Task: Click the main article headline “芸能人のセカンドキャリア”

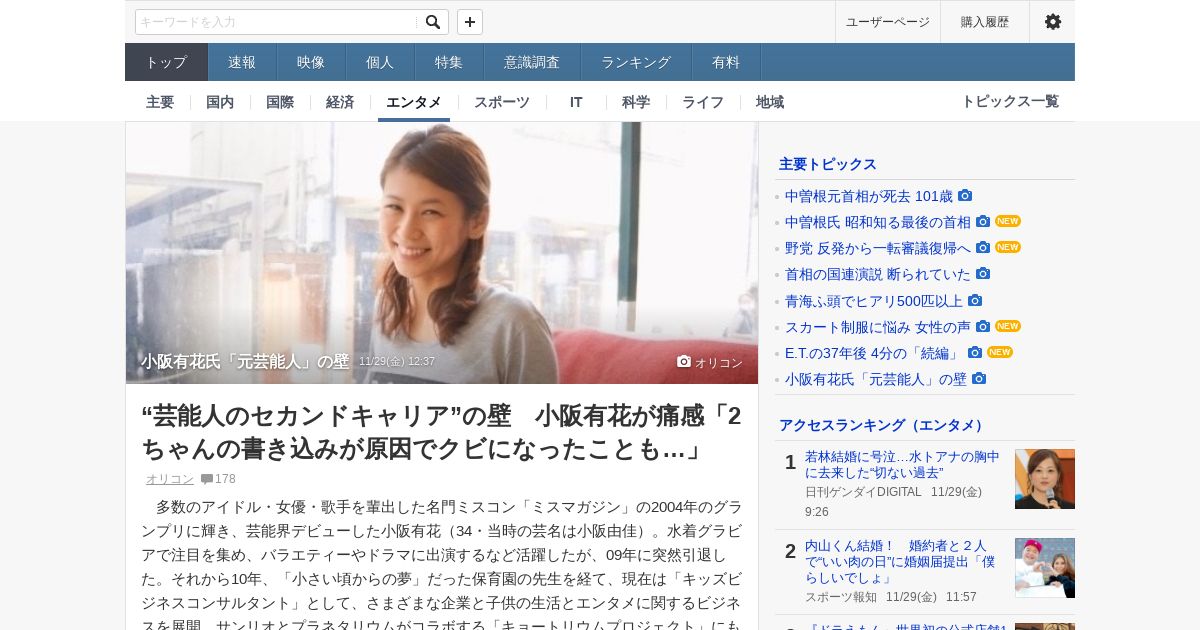Action: (442, 432)
